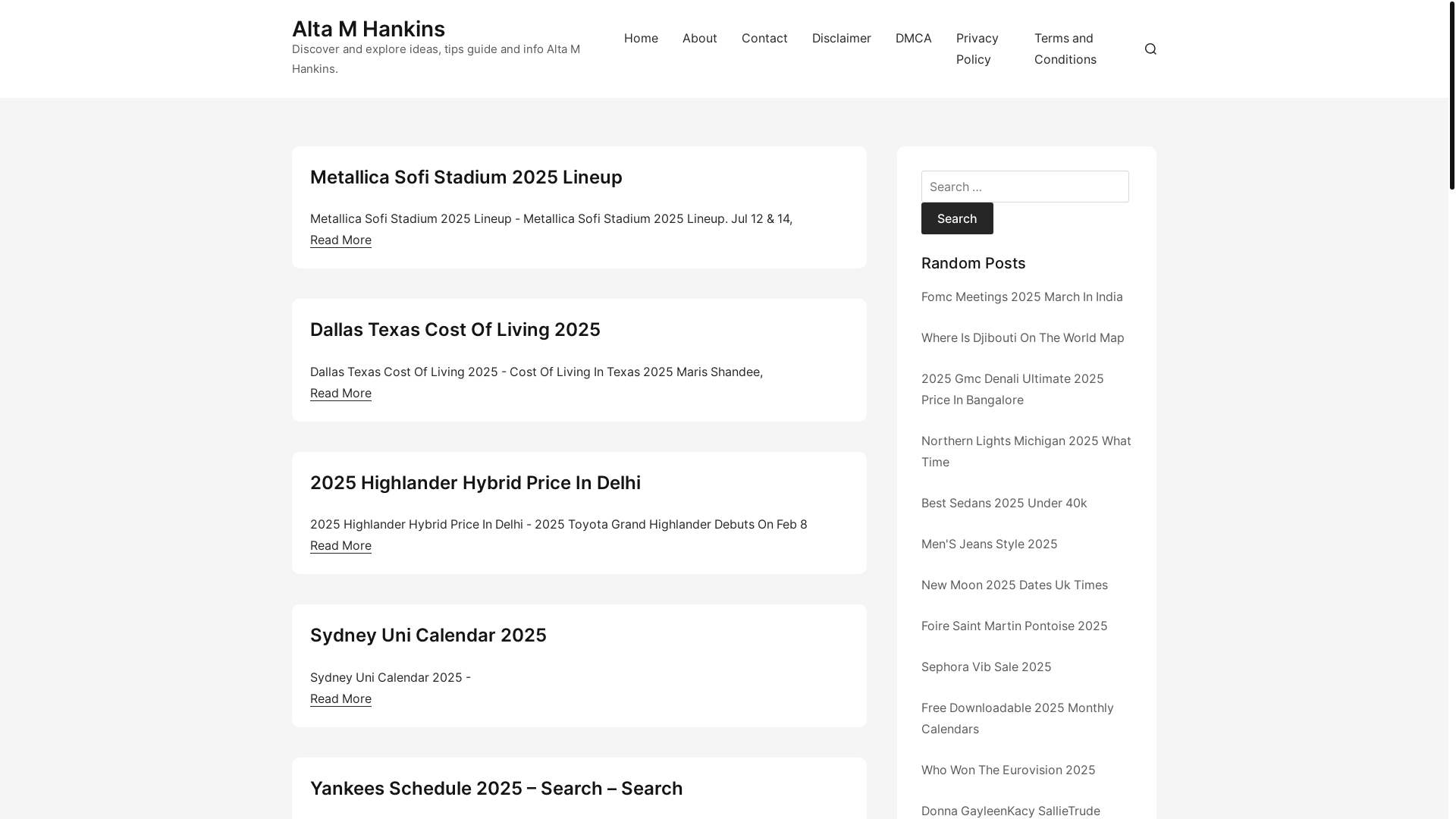Screen dimensions: 1456x819
Task: Open Donna GayleenKacy SallieTrude link
Action: [1010, 811]
